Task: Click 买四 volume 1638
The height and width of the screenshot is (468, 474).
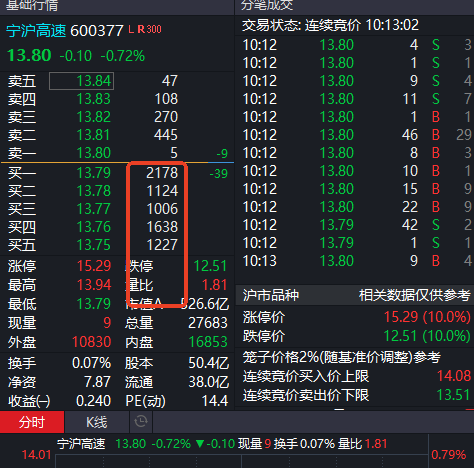Action: pyautogui.click(x=162, y=227)
